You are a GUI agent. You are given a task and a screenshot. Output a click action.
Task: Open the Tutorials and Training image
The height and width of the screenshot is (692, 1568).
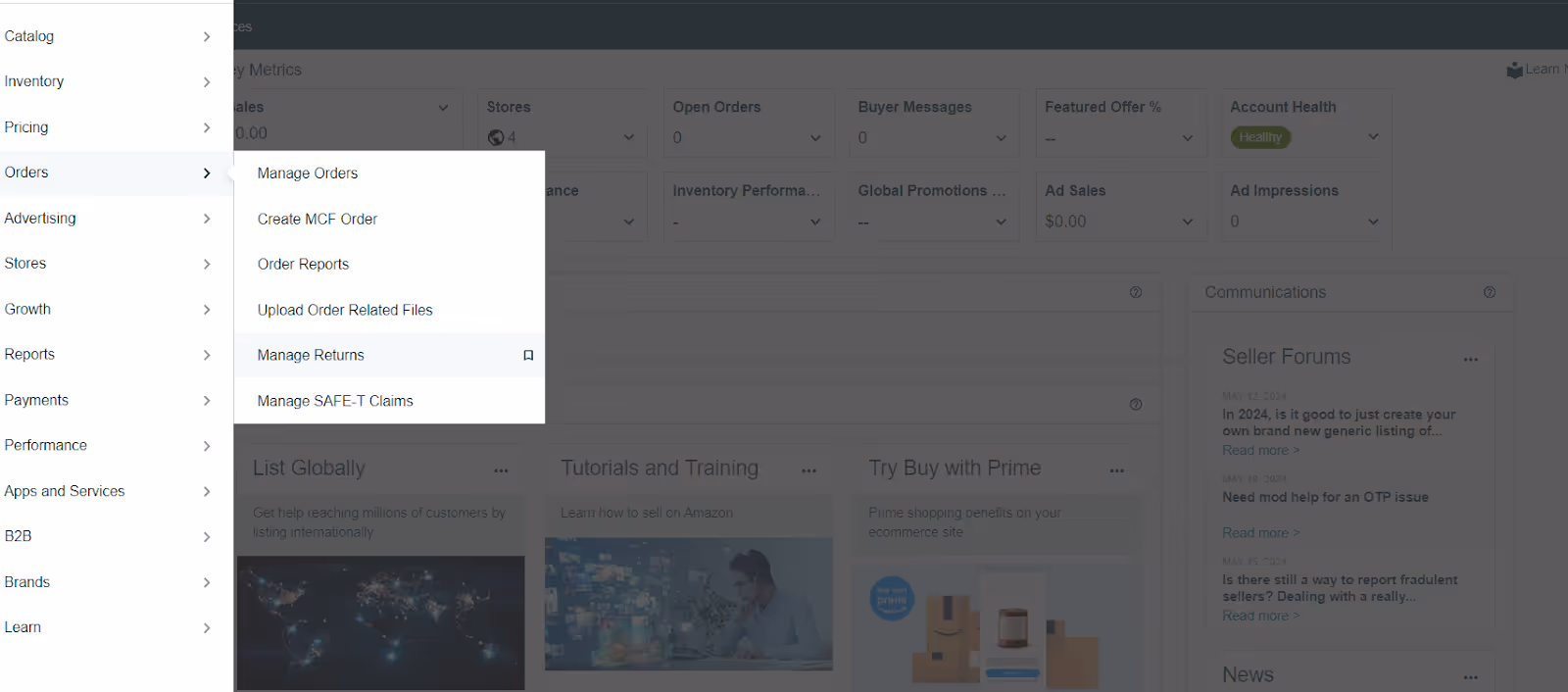(x=689, y=604)
